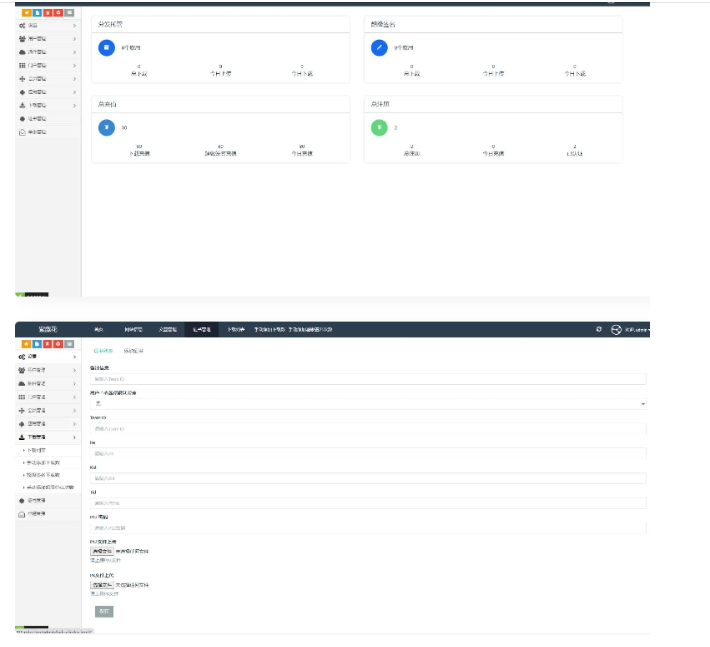The width and height of the screenshot is (710, 647).
Task: Click the gray quick-action button above the form page sidebar
Action: pos(69,343)
